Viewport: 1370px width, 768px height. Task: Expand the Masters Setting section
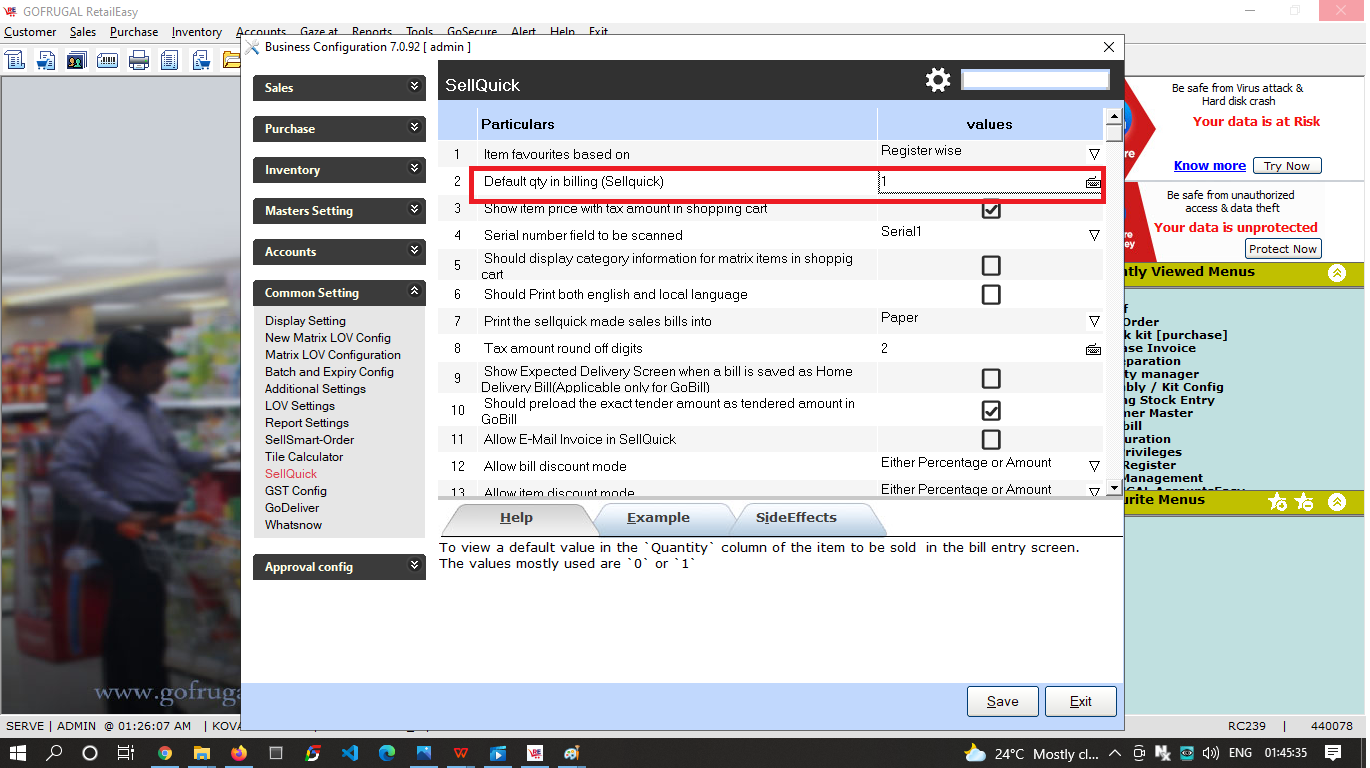[x=339, y=211]
